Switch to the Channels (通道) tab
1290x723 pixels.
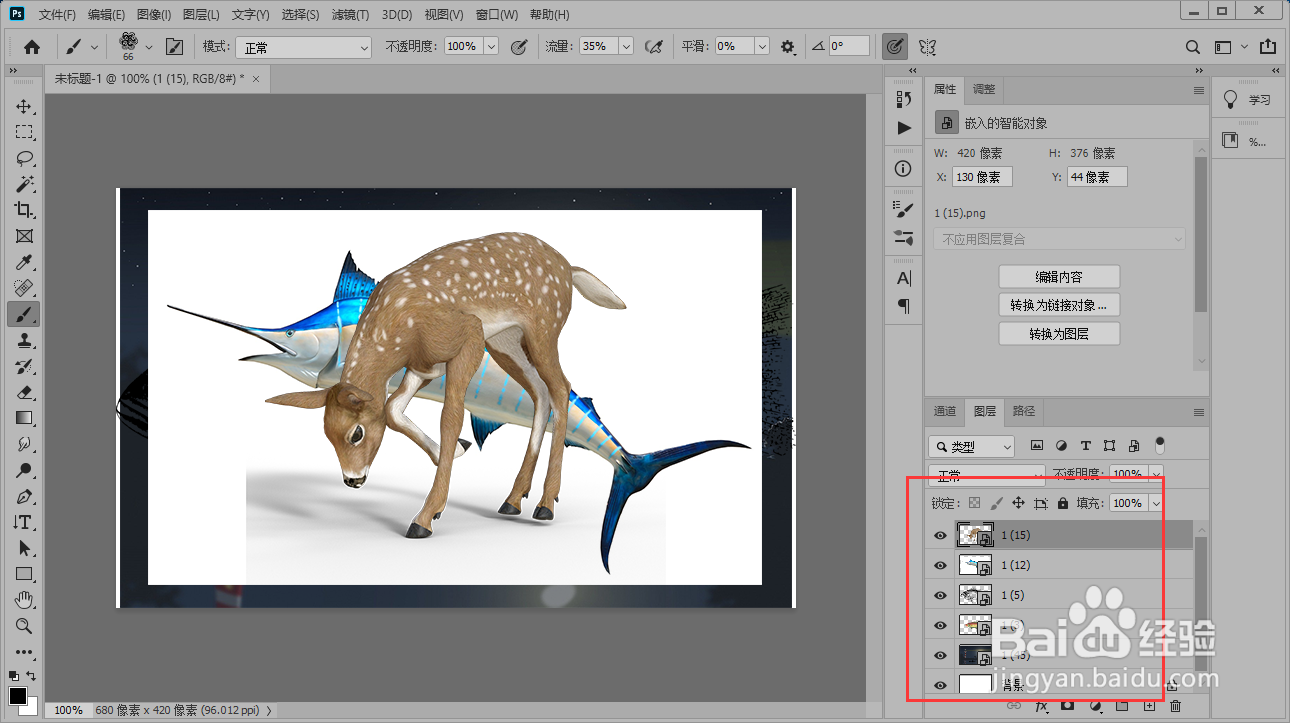(x=945, y=411)
